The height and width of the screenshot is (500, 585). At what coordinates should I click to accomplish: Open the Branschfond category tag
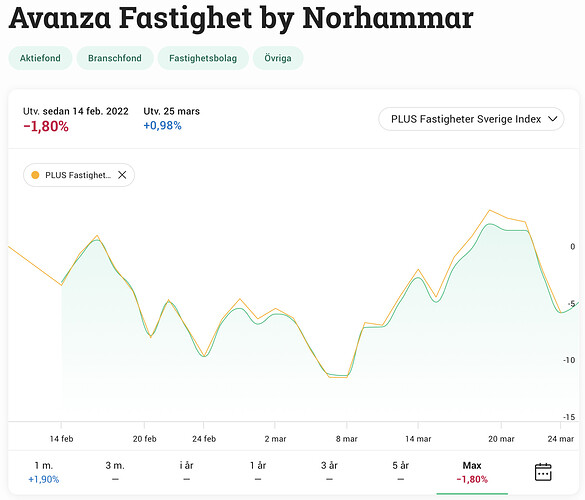(x=115, y=58)
